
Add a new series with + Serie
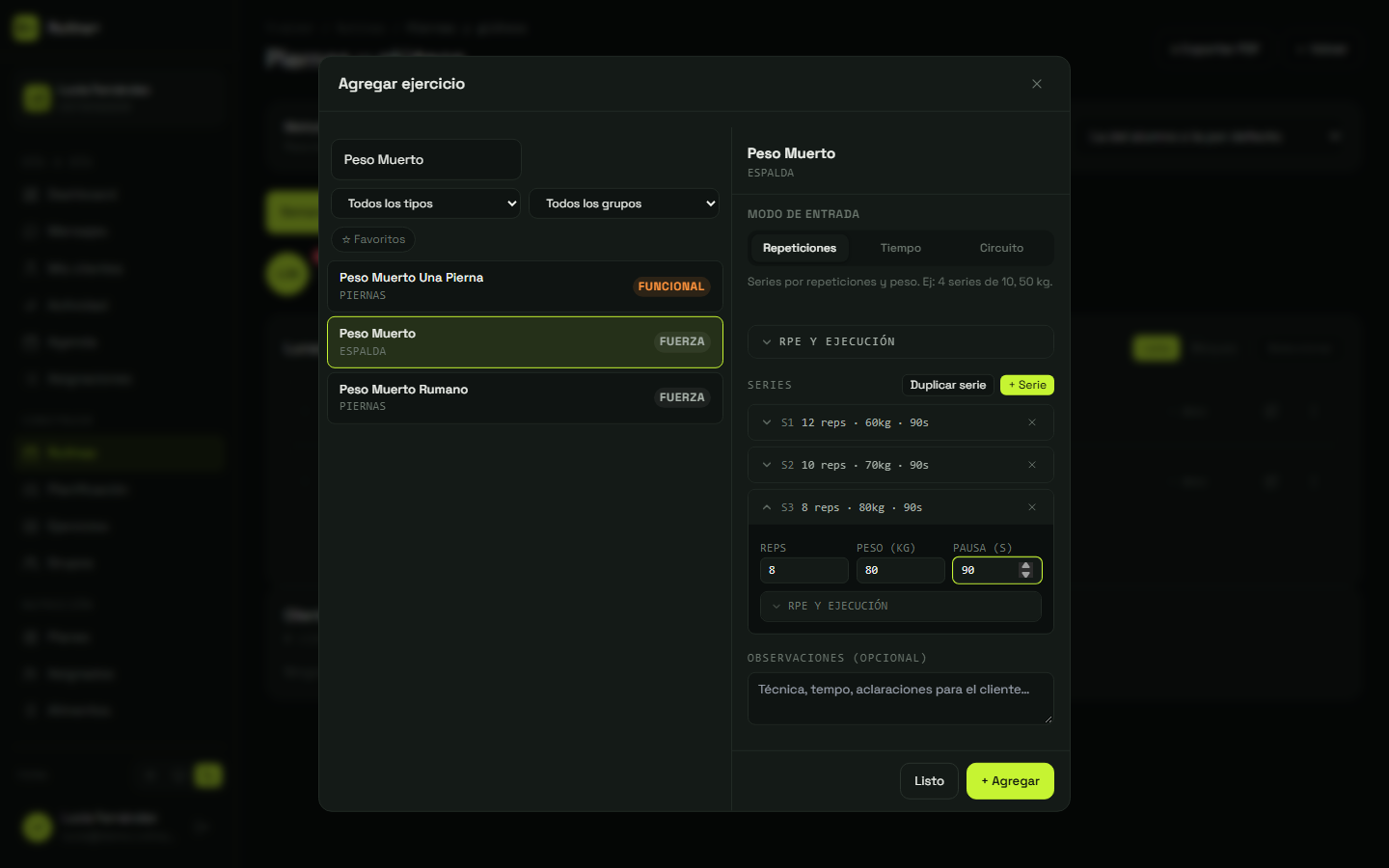point(1027,385)
